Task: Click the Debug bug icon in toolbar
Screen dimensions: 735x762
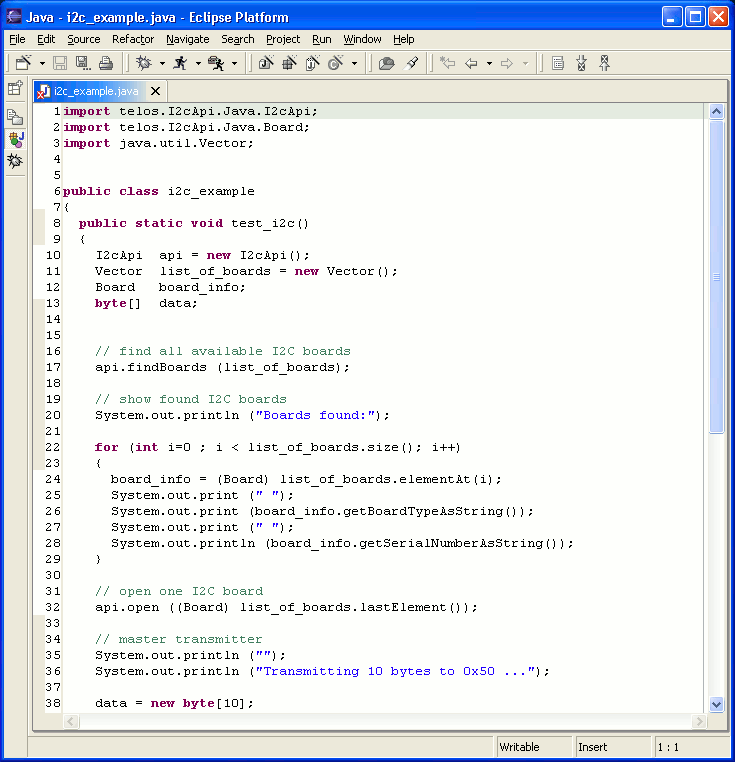Action: pyautogui.click(x=144, y=63)
